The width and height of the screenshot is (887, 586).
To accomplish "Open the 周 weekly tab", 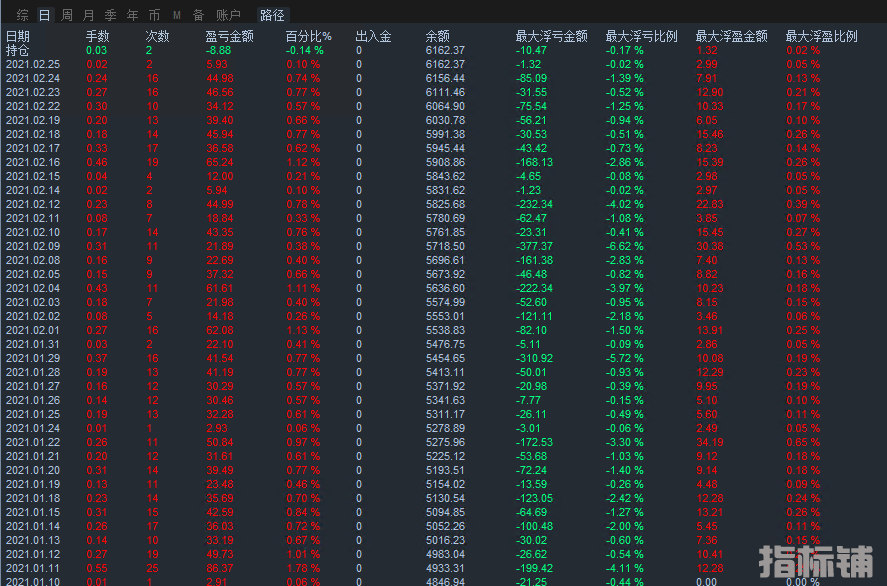I will [66, 15].
